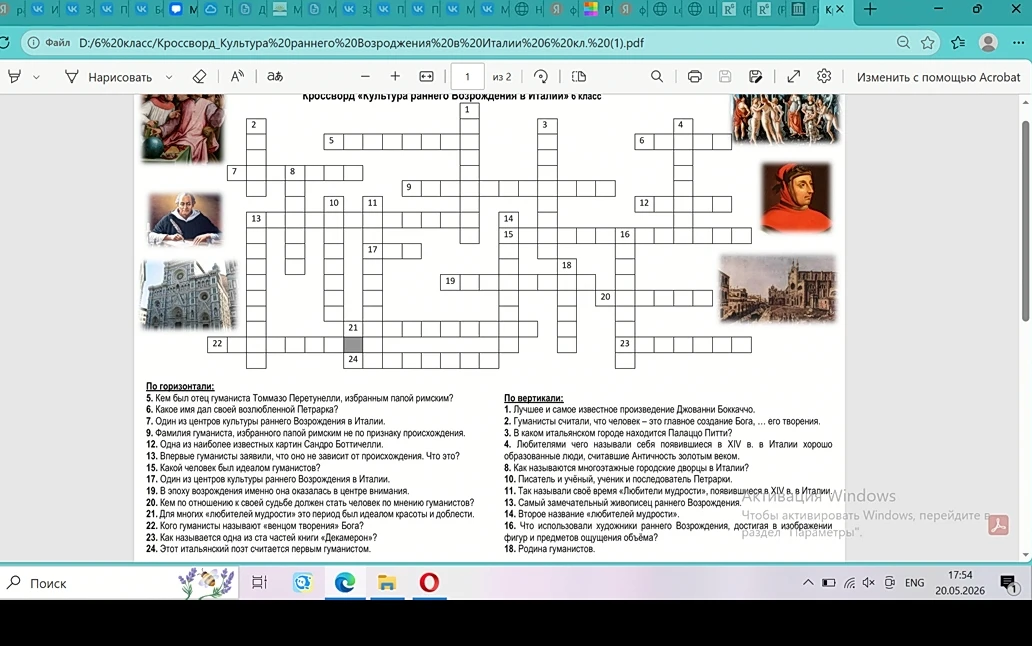The width and height of the screenshot is (1032, 646).
Task: Open the browser profile menu
Action: coord(988,43)
